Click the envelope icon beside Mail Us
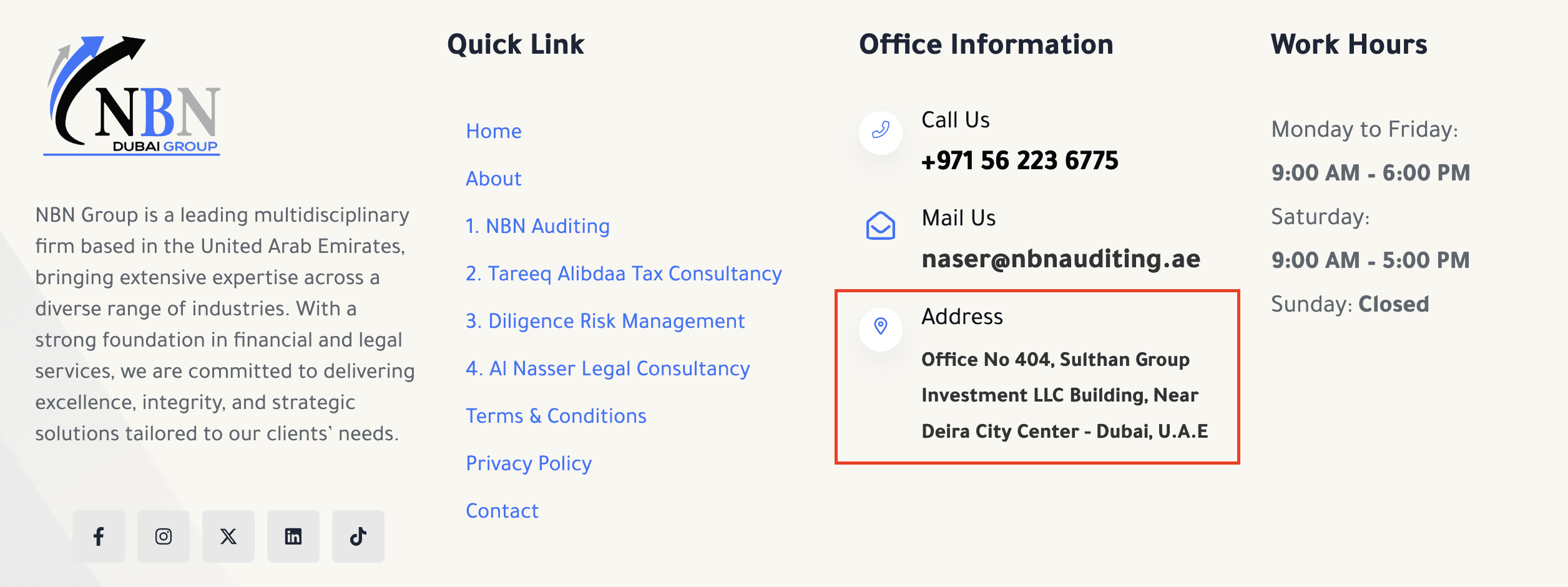 [881, 225]
